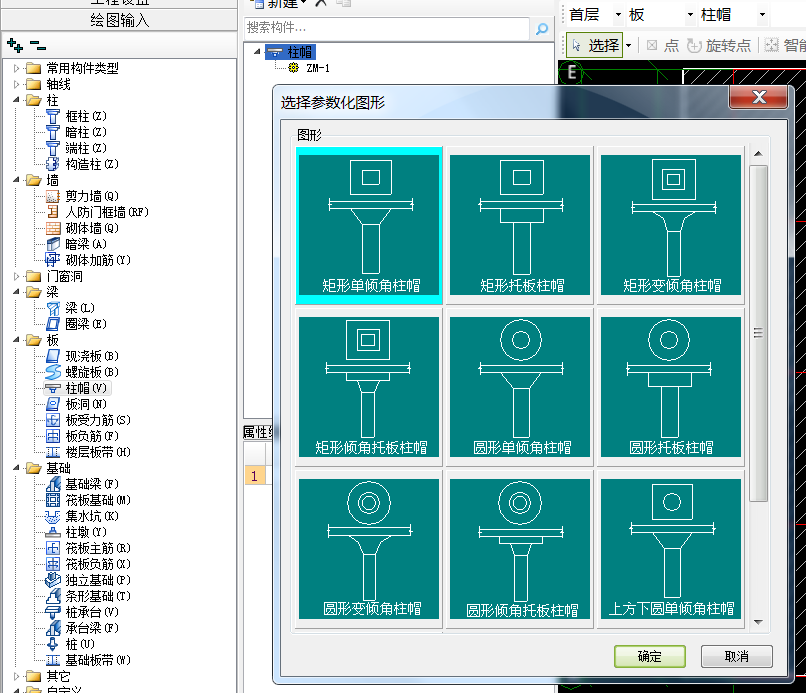Select the 砌体加筋(Y) icon
This screenshot has height=693, width=806.
coord(53,260)
